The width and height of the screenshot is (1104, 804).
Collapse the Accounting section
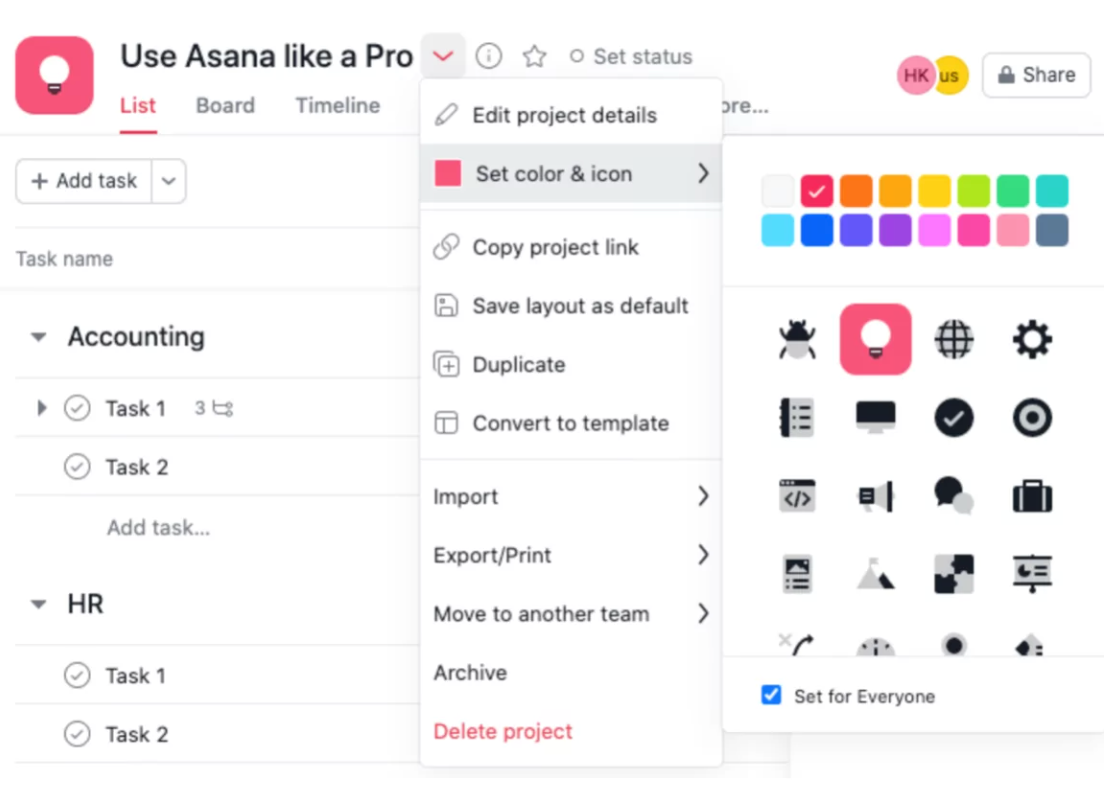tap(39, 337)
